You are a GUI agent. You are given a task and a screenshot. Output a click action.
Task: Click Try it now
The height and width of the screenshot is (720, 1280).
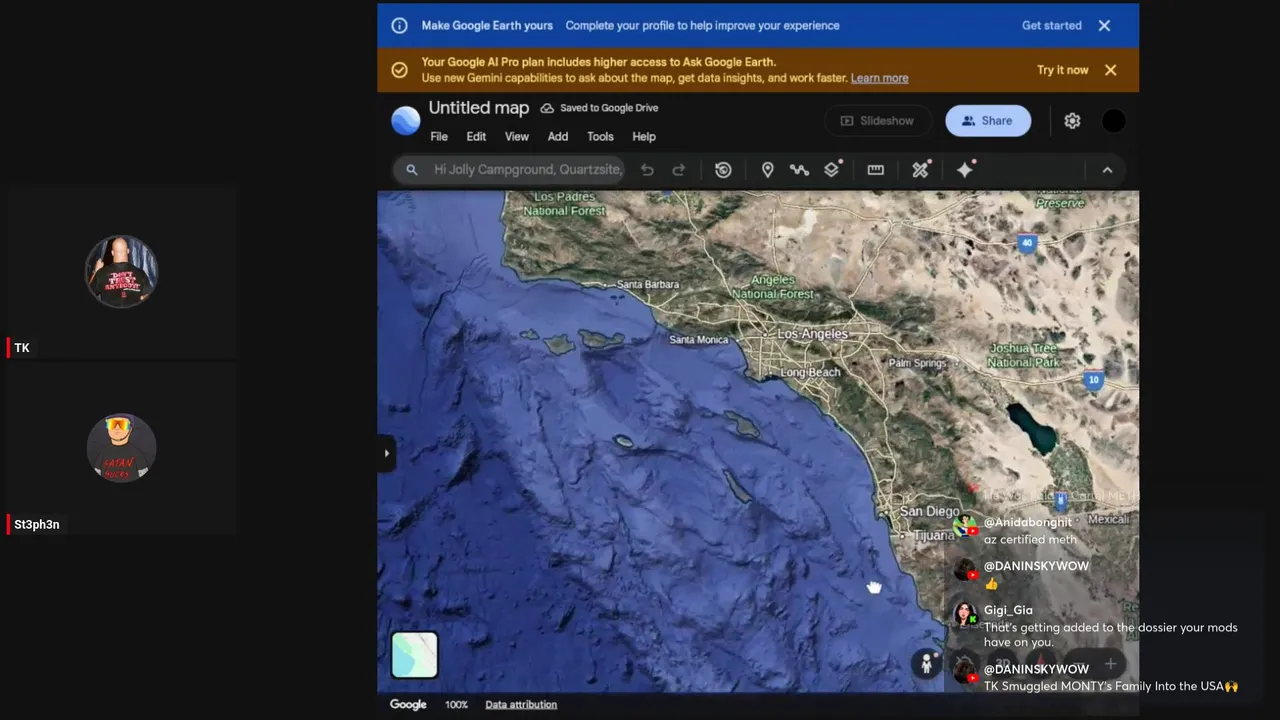(1063, 70)
